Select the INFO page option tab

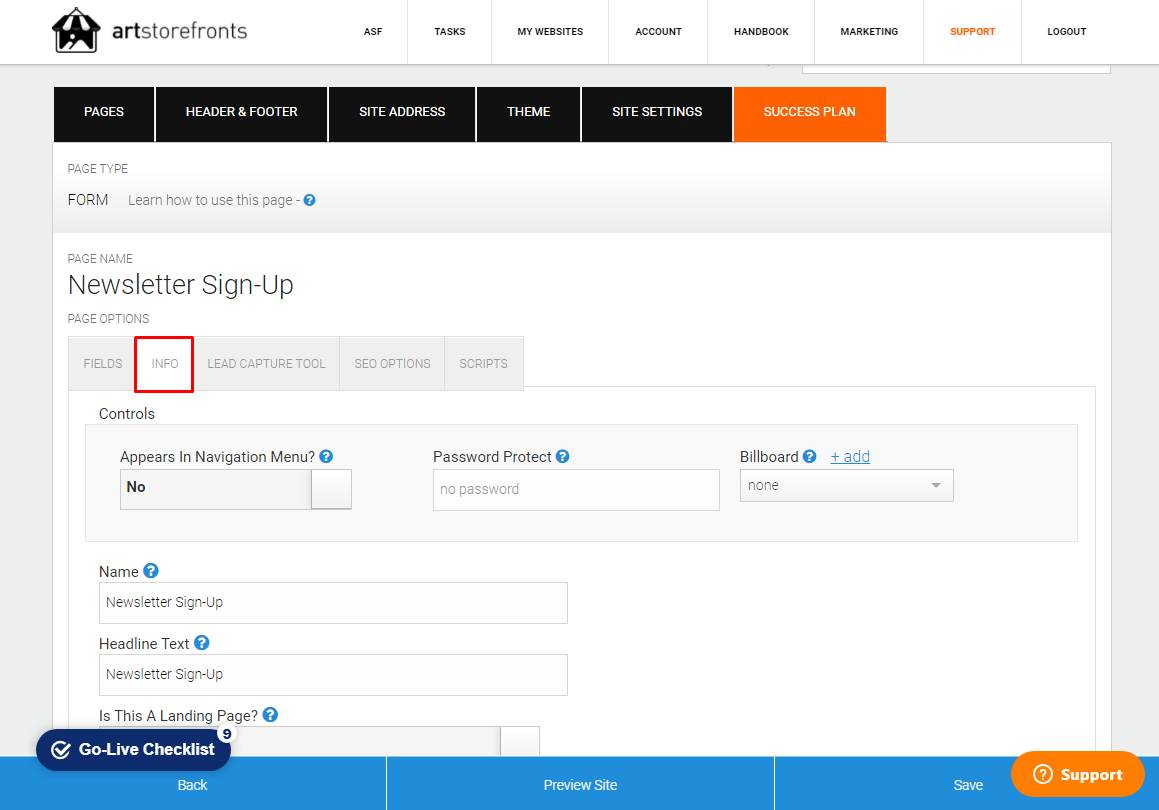(x=165, y=364)
